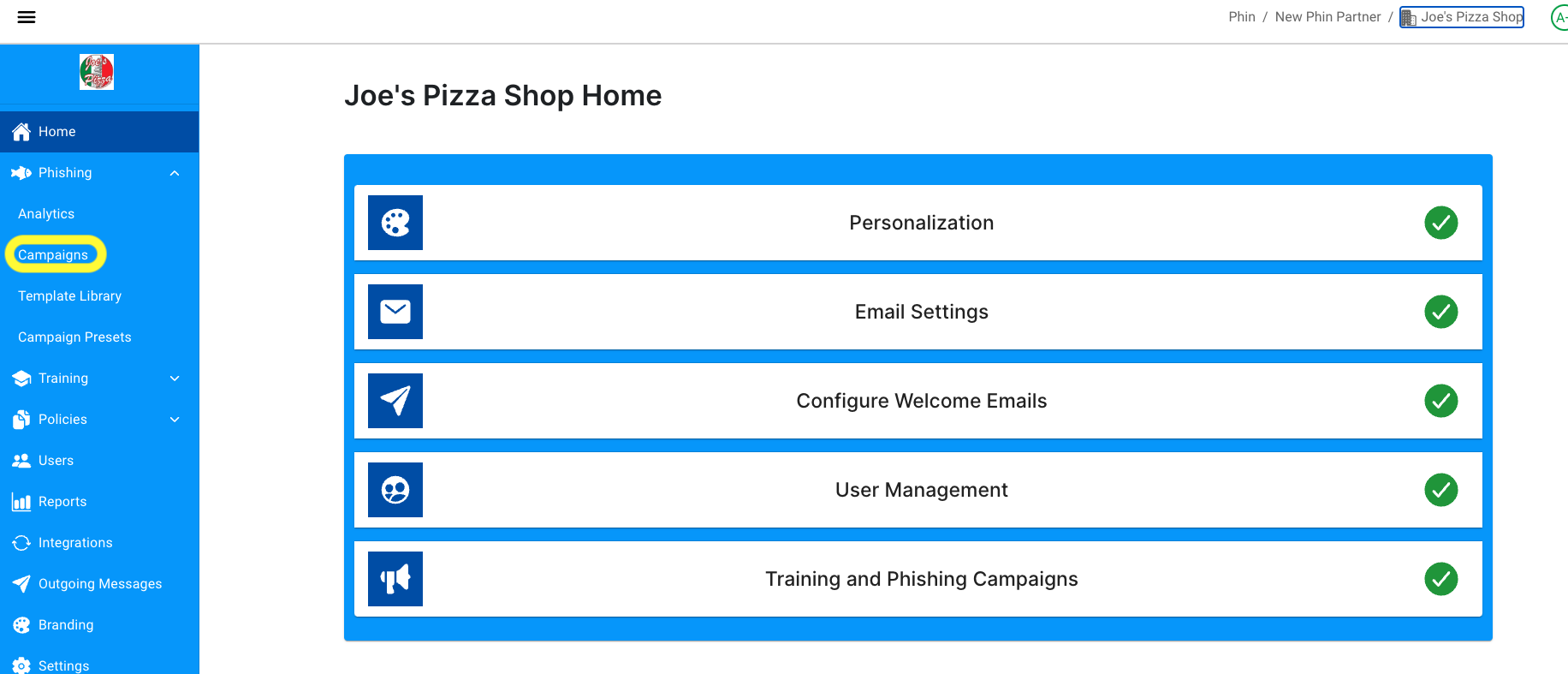Screen dimensions: 1568x674
Task: Click the Reports bar chart icon
Action: point(21,502)
